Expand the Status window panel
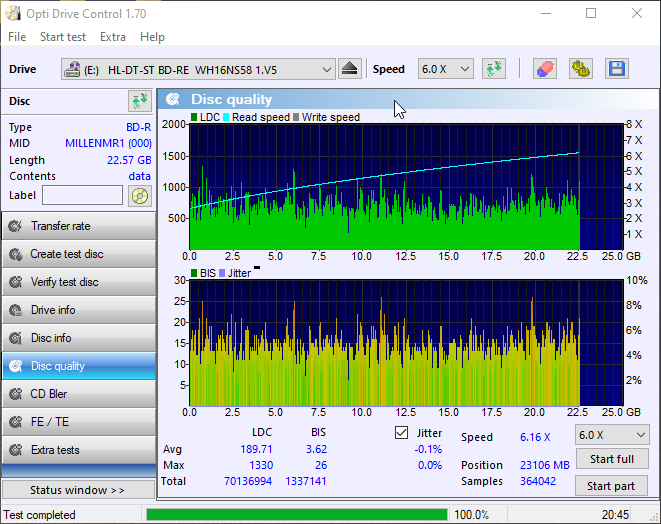The width and height of the screenshot is (661, 524). (x=78, y=490)
